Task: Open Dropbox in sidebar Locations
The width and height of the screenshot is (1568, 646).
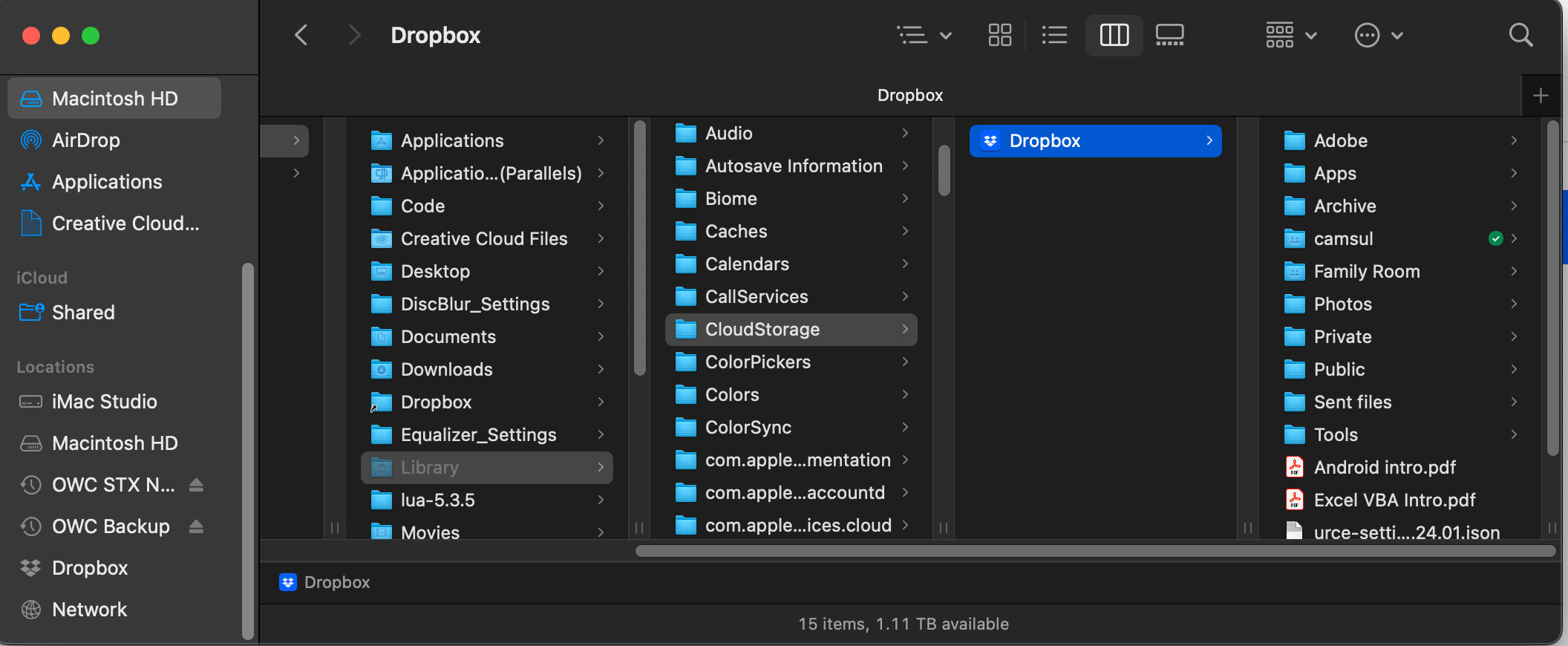Action: coord(114,567)
